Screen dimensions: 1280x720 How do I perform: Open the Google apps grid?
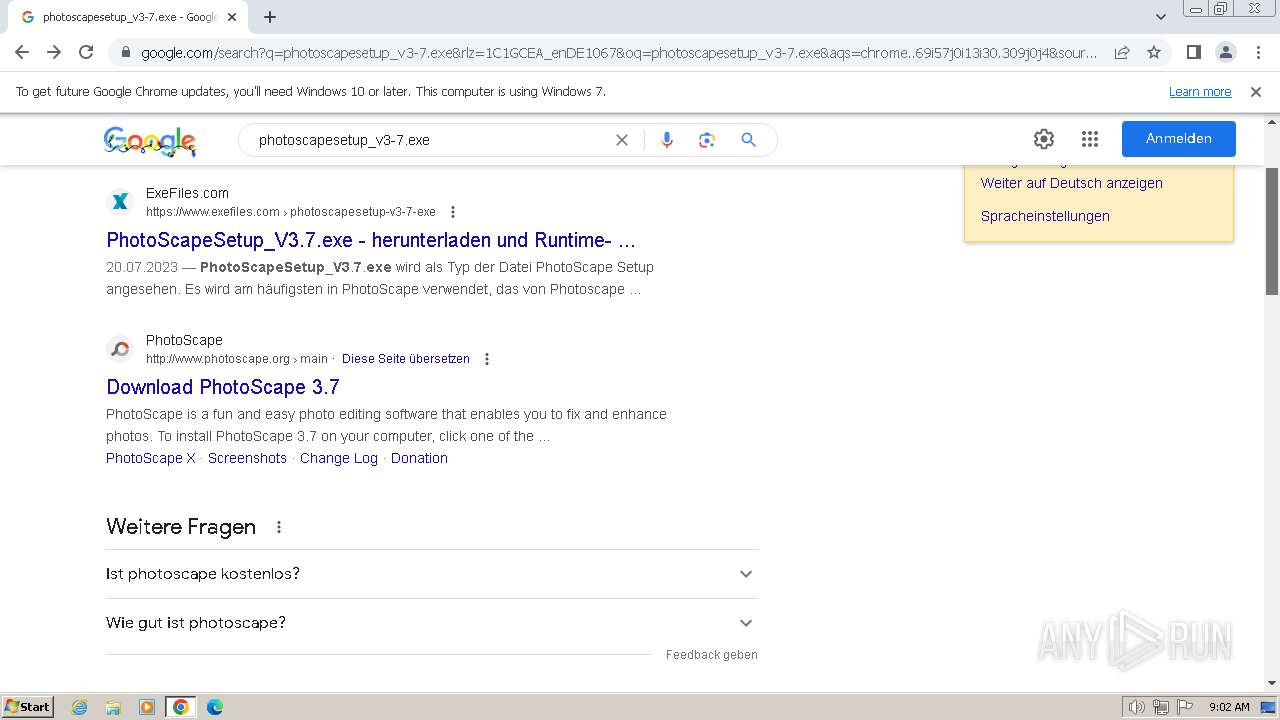(1090, 139)
